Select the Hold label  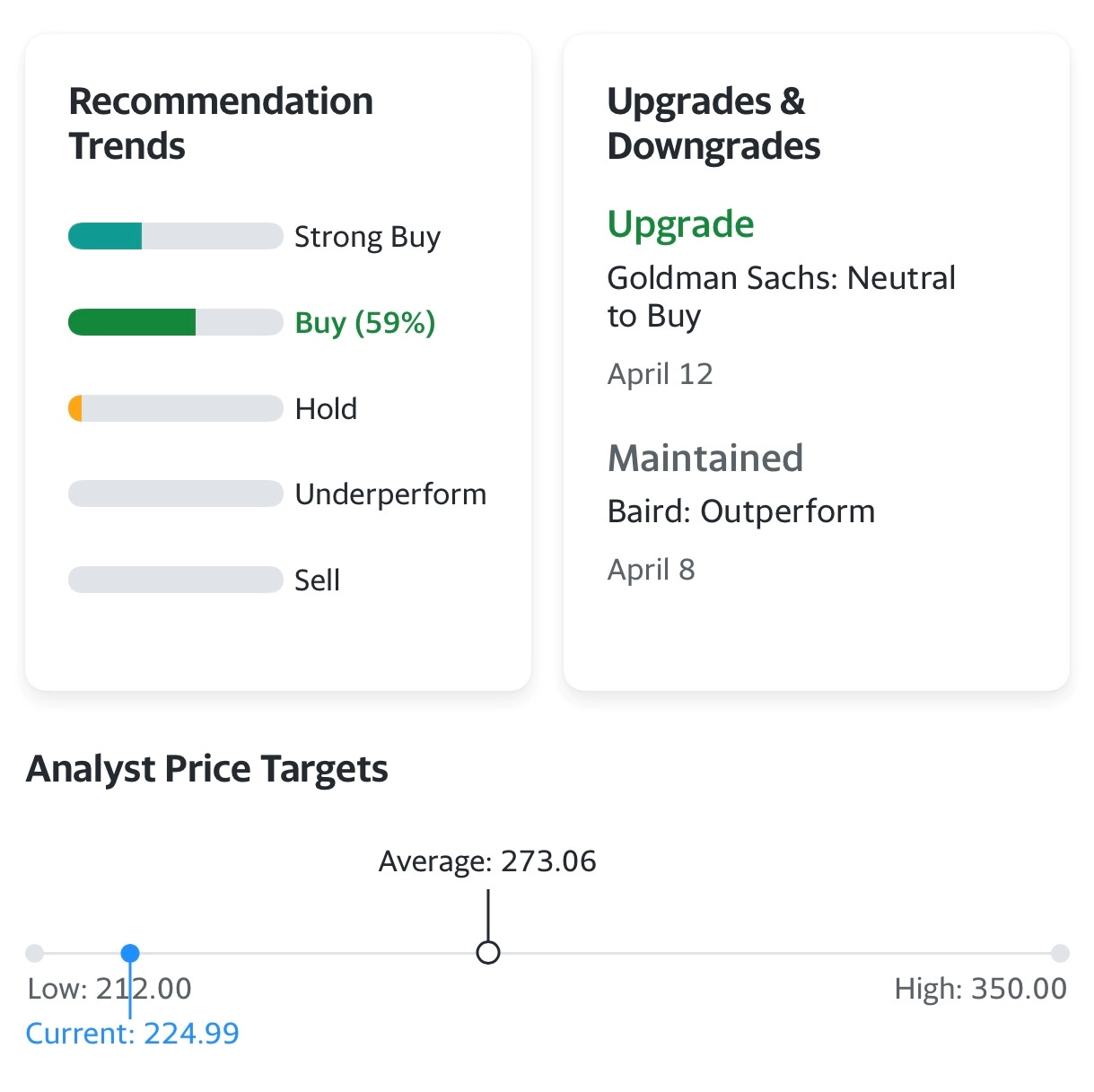click(326, 408)
